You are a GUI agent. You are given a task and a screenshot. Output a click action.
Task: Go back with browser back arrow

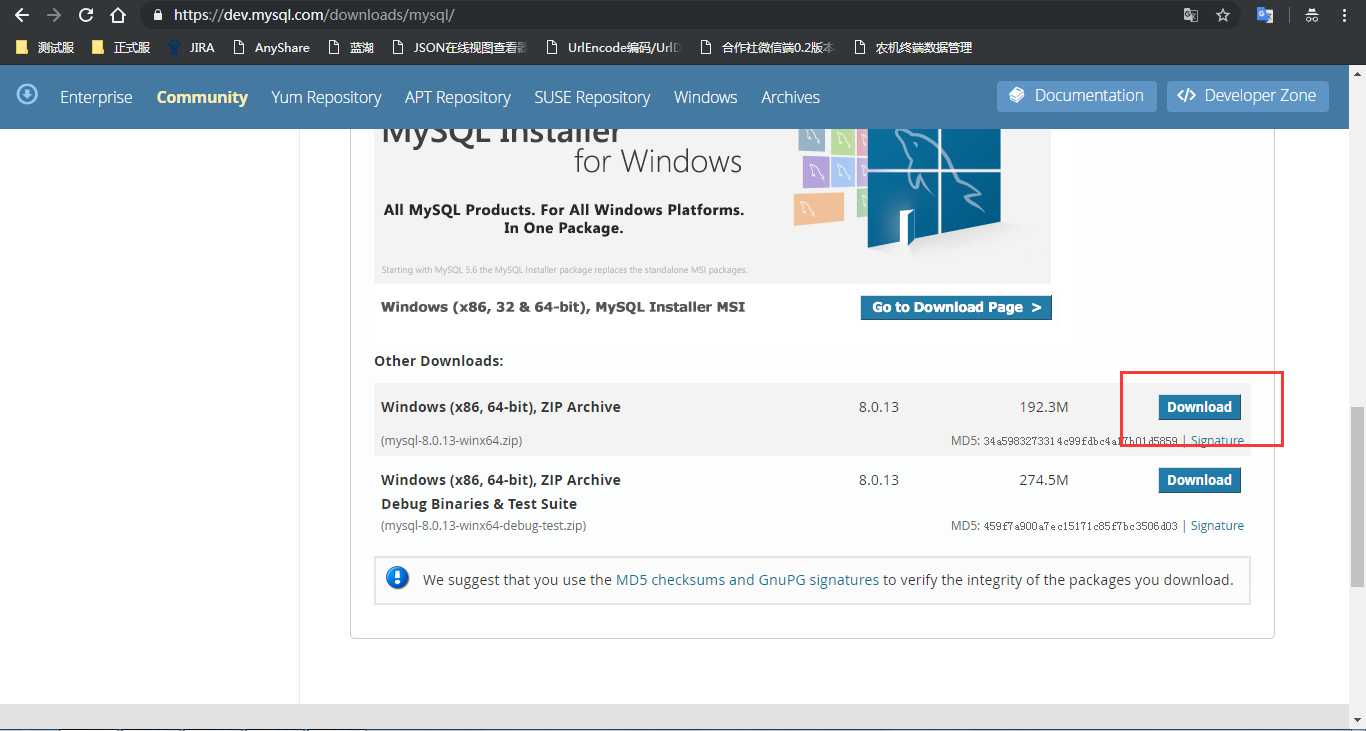22,15
